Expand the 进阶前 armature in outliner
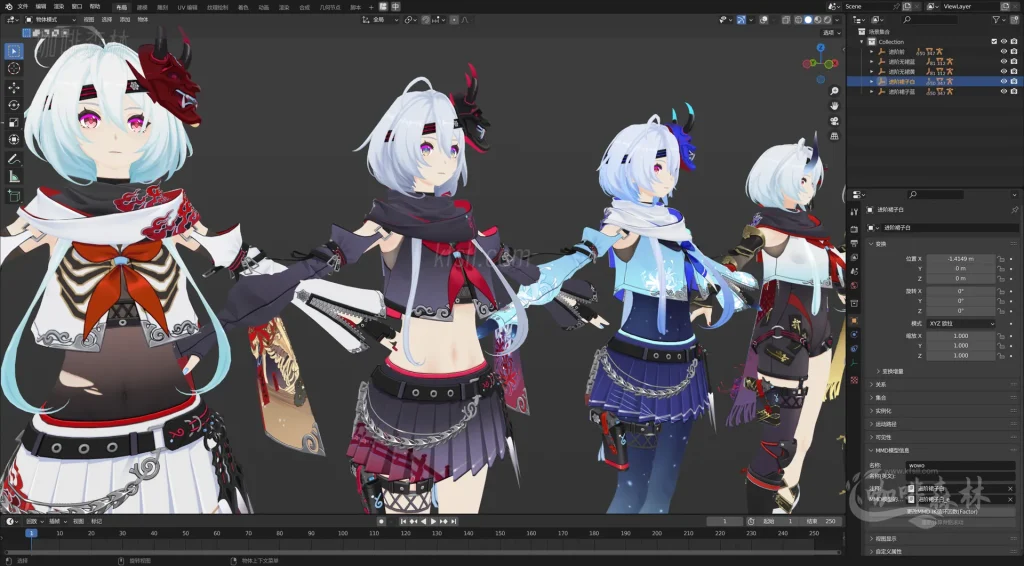Viewport: 1024px width, 566px height. [x=871, y=52]
